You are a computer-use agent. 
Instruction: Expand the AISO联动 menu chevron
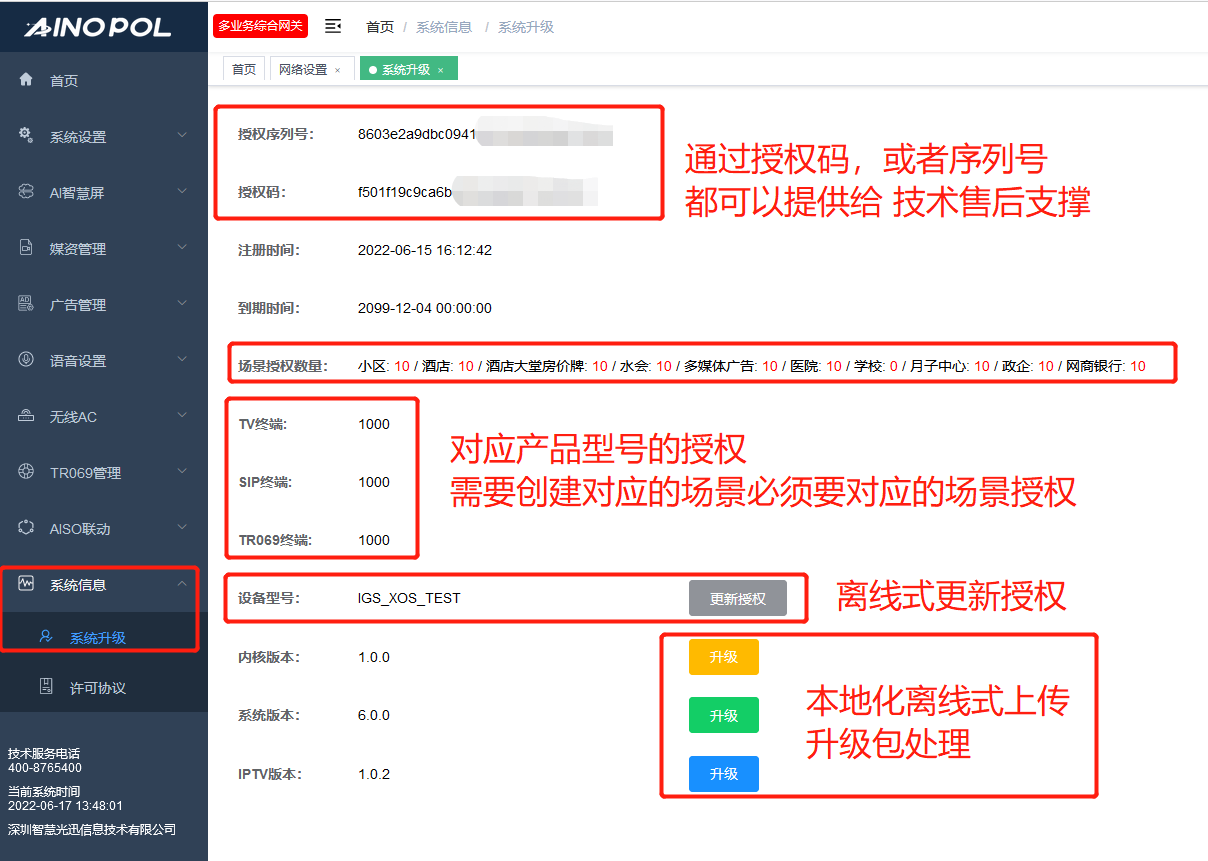point(181,527)
